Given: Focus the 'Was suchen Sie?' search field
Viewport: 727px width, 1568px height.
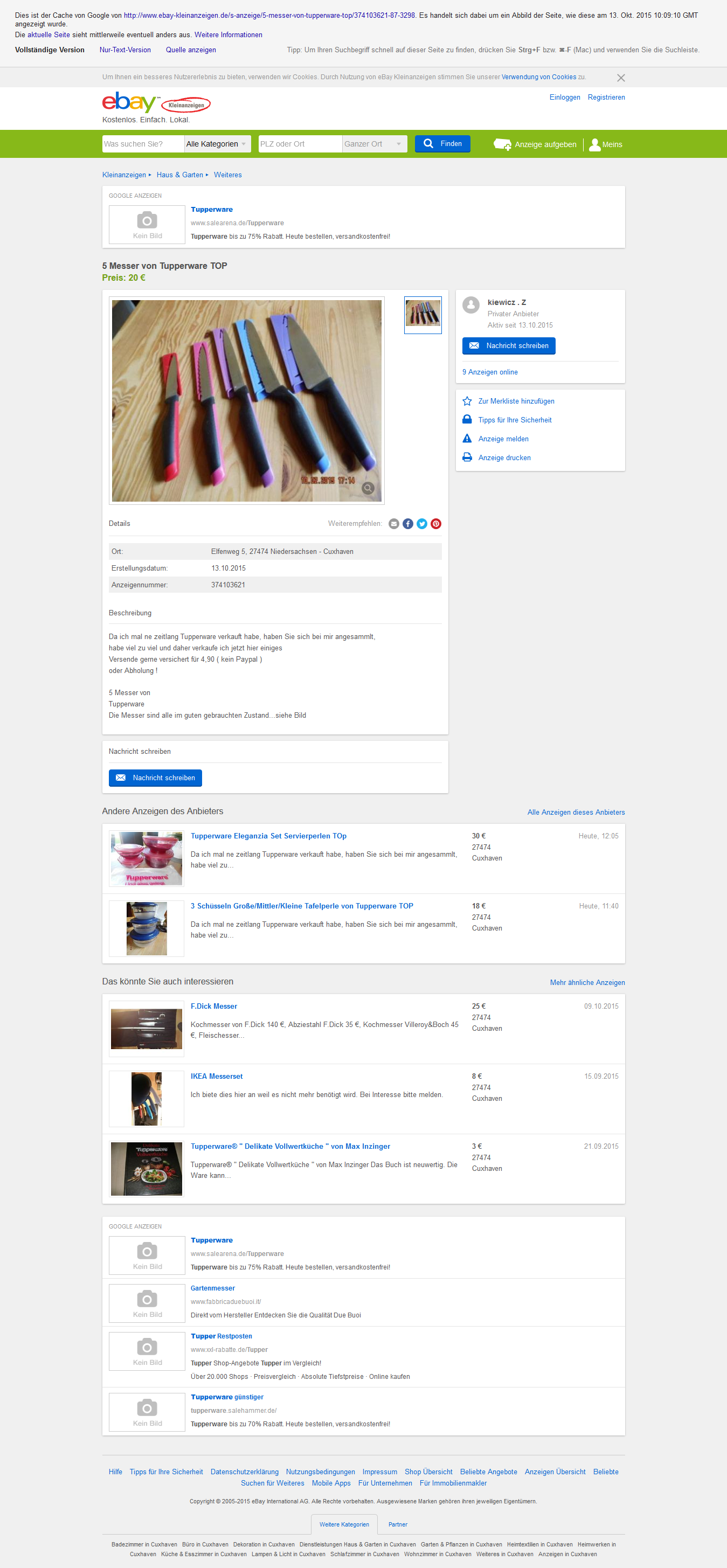Looking at the screenshot, I should 143,144.
